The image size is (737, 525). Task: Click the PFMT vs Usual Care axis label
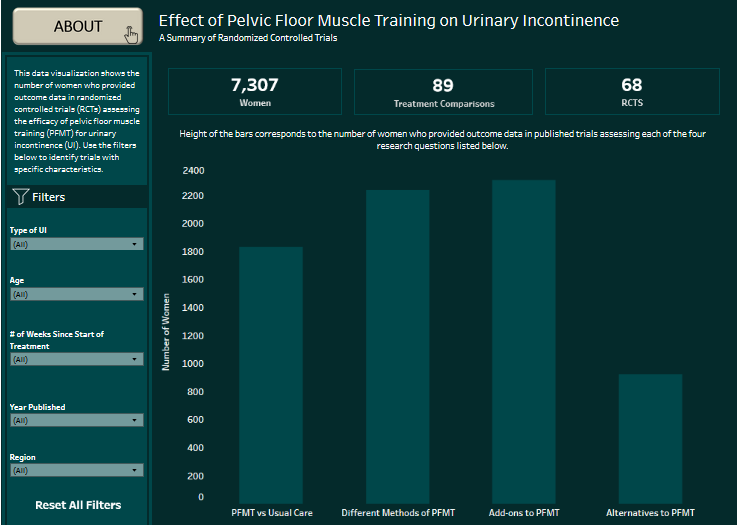271,513
